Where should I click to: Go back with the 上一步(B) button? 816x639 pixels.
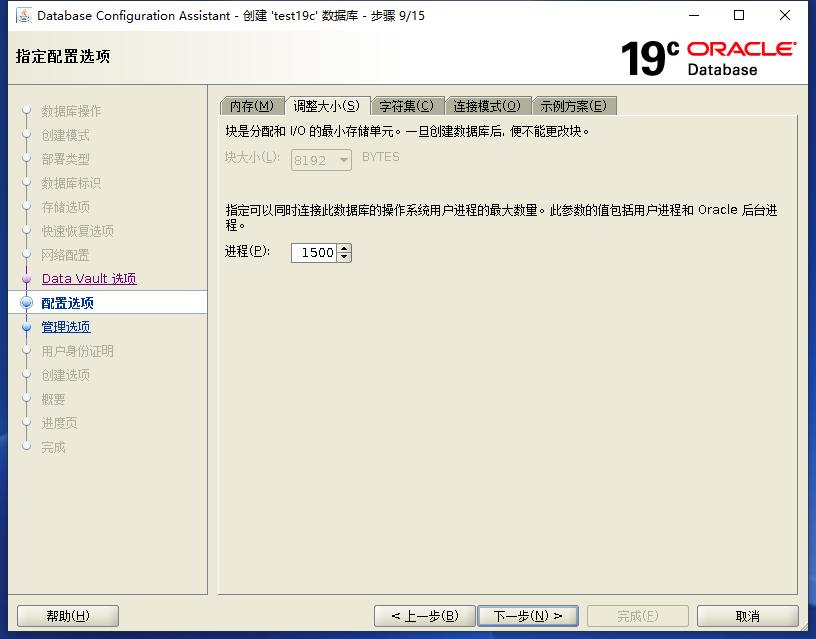tap(425, 616)
